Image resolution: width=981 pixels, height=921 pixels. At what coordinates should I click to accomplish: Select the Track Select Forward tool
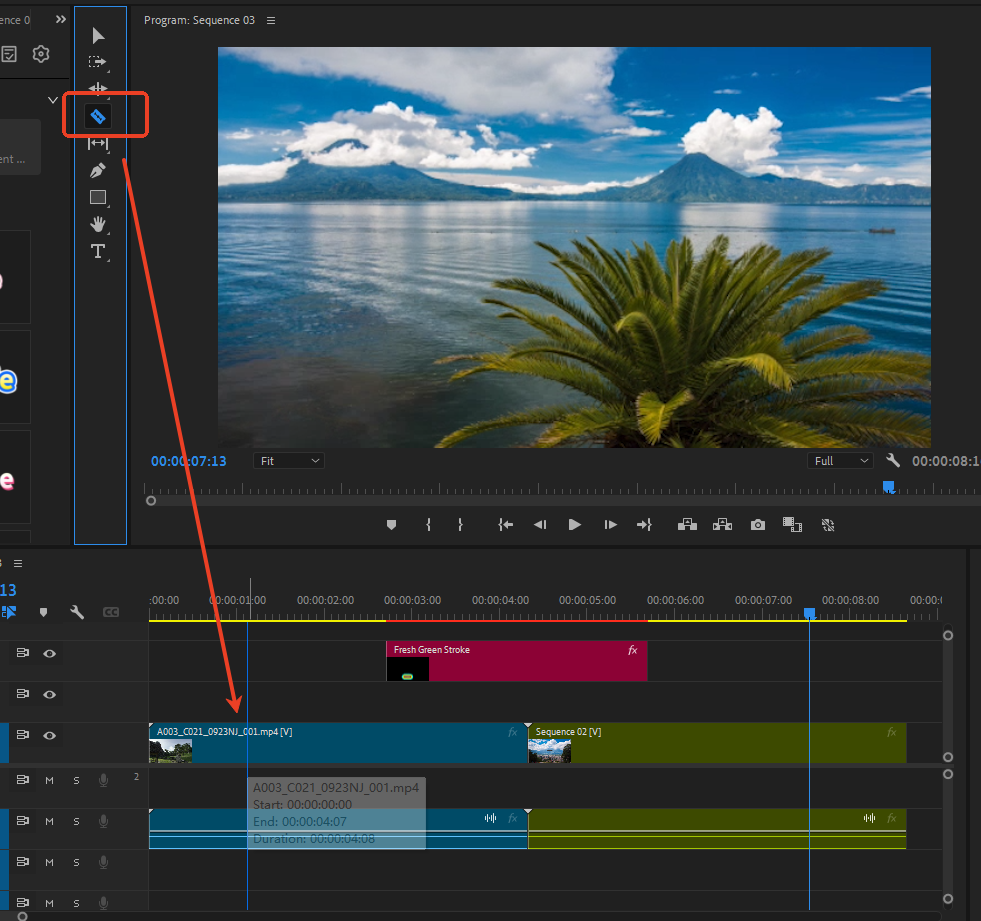tap(99, 62)
